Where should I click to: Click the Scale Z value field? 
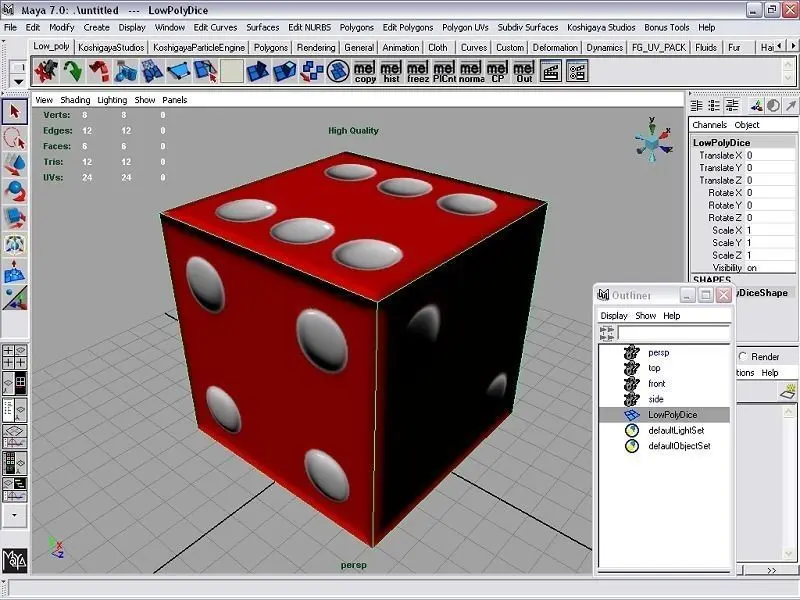(770, 255)
